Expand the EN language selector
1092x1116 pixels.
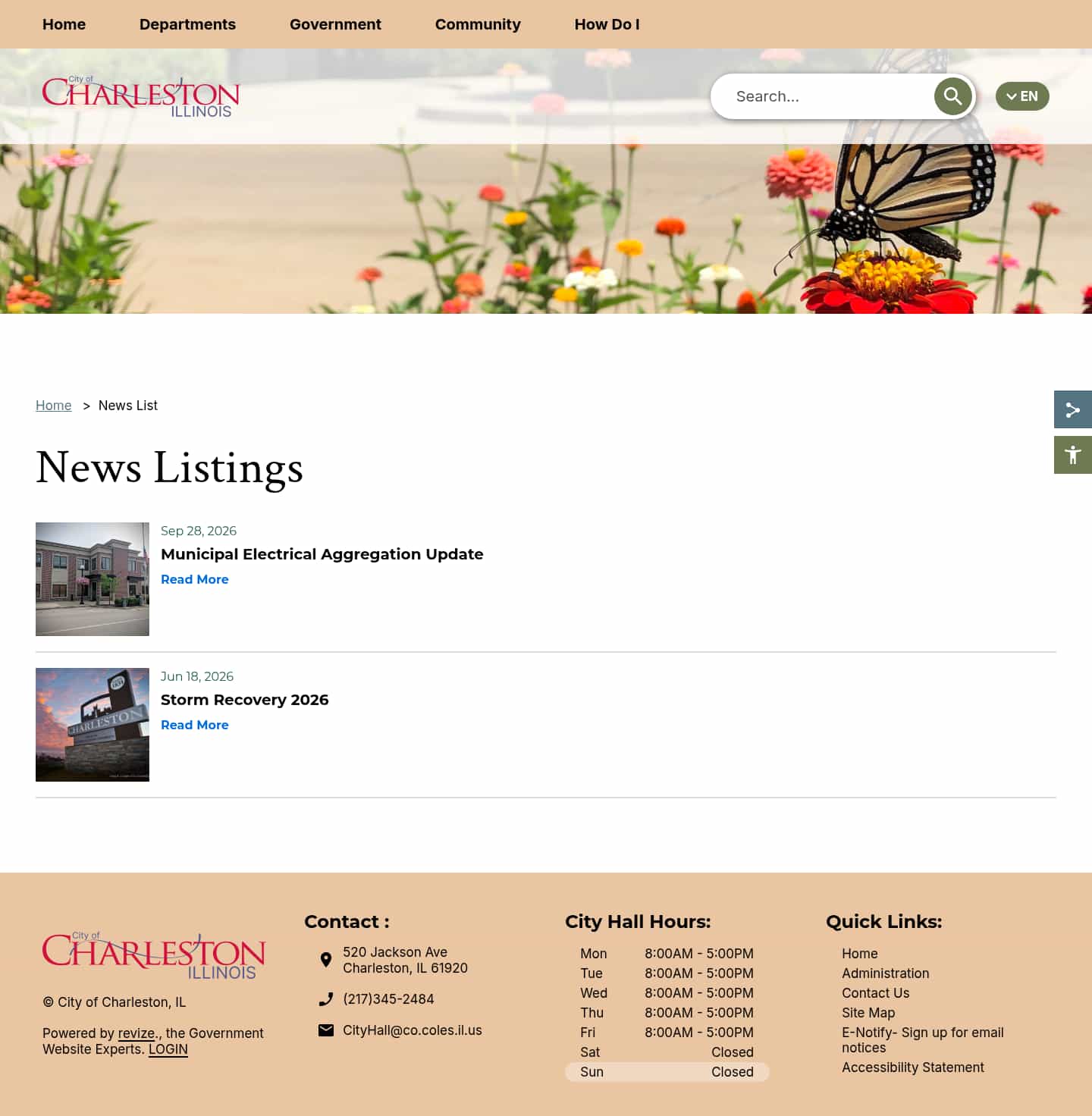pos(1022,96)
